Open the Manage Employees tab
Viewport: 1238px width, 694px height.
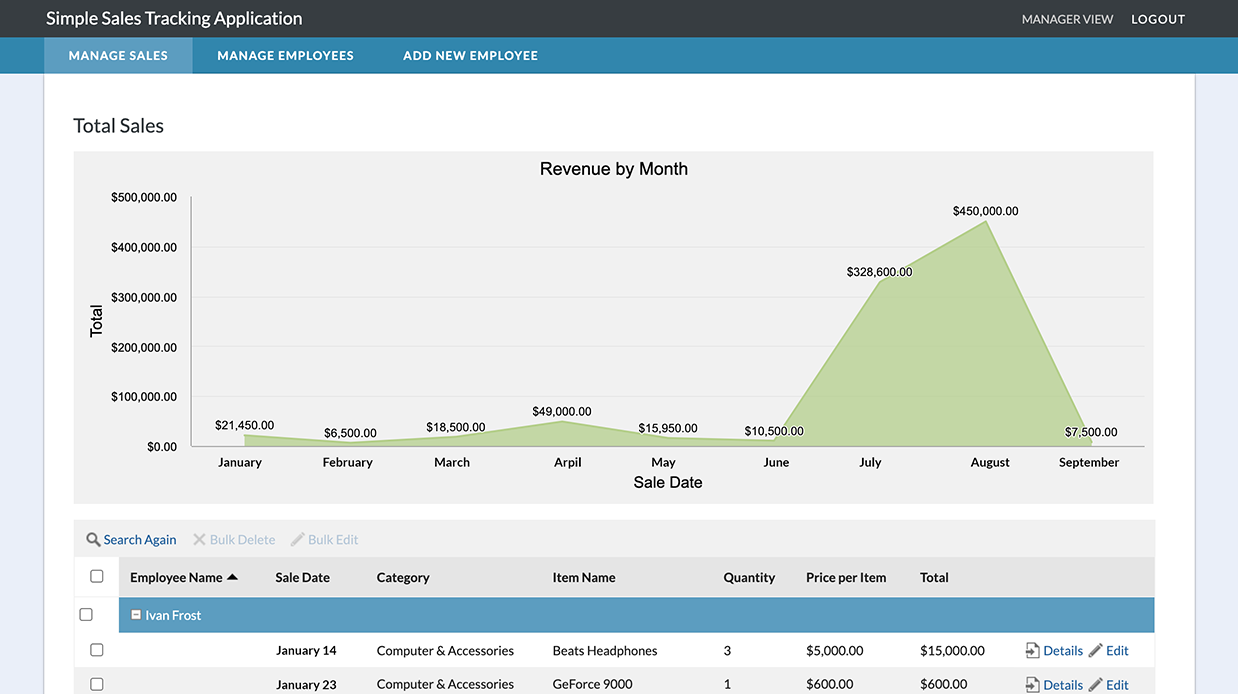click(x=285, y=56)
